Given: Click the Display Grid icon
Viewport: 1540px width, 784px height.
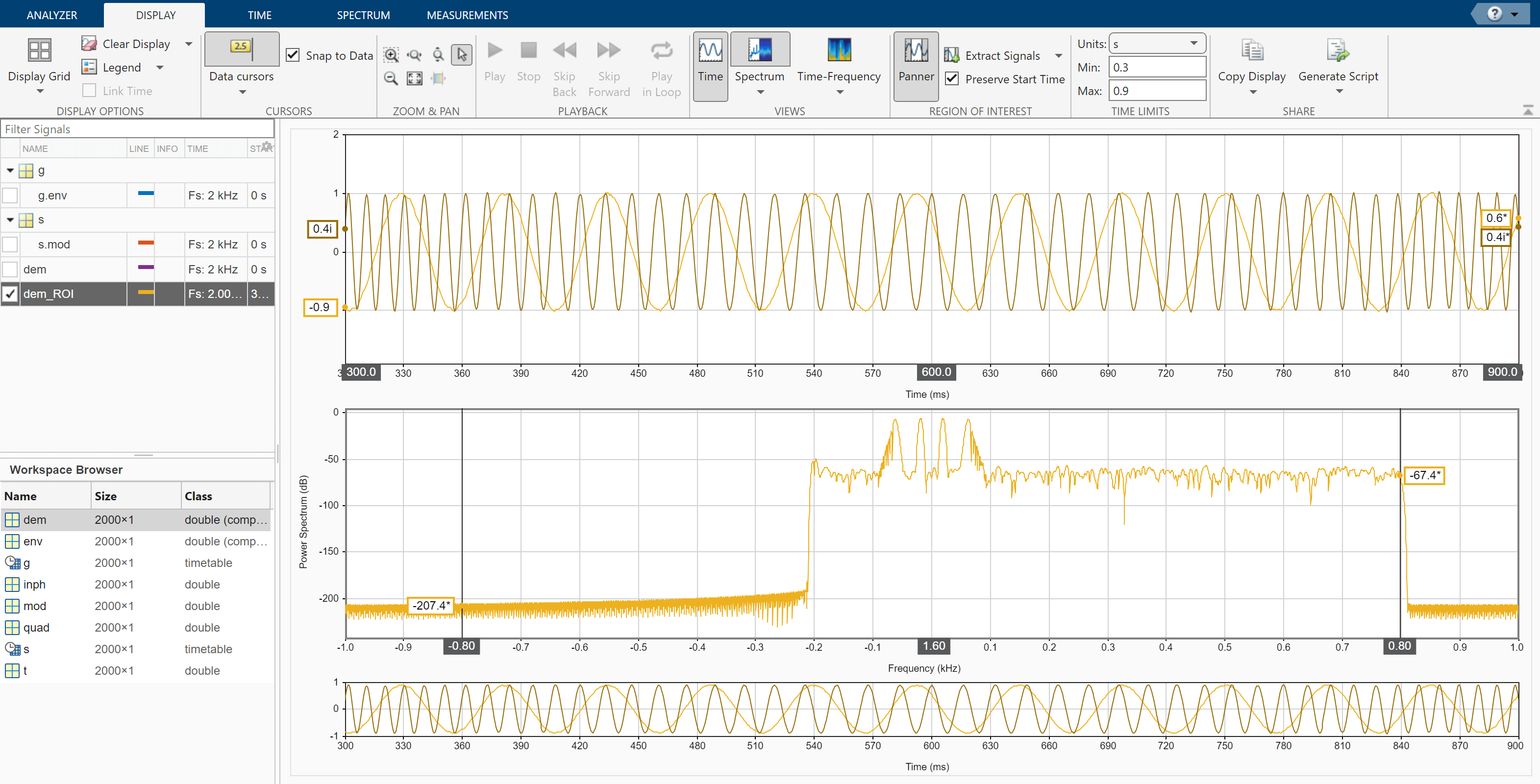Looking at the screenshot, I should click(40, 51).
